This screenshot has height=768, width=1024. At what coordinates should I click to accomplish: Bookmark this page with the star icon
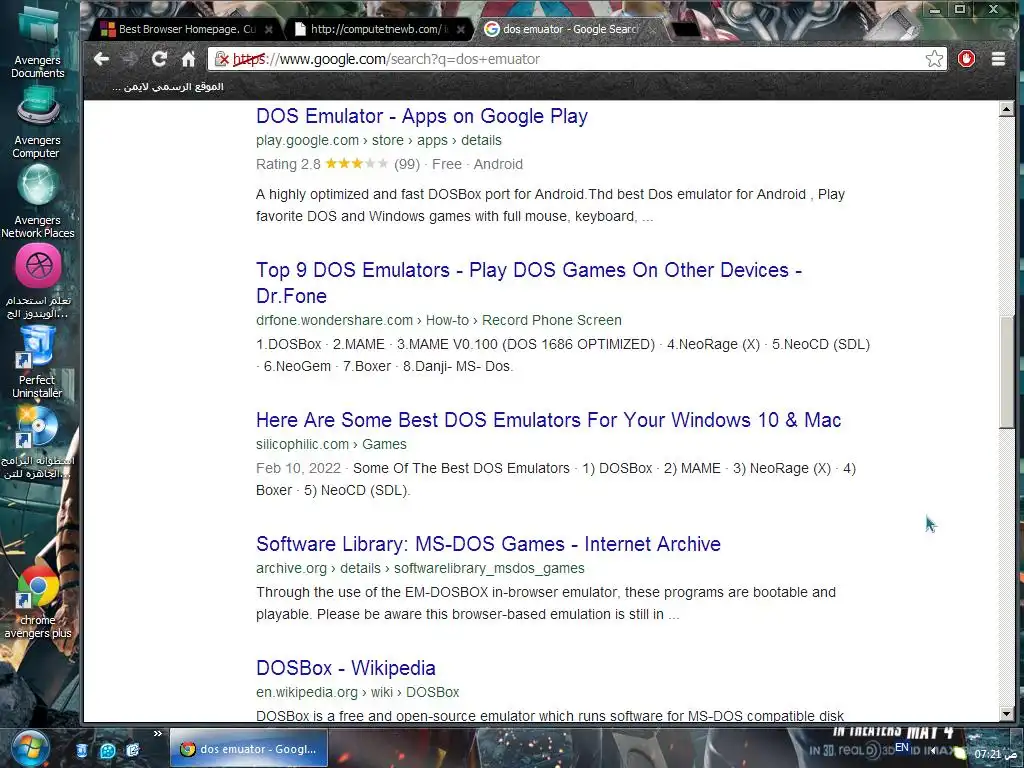point(934,59)
